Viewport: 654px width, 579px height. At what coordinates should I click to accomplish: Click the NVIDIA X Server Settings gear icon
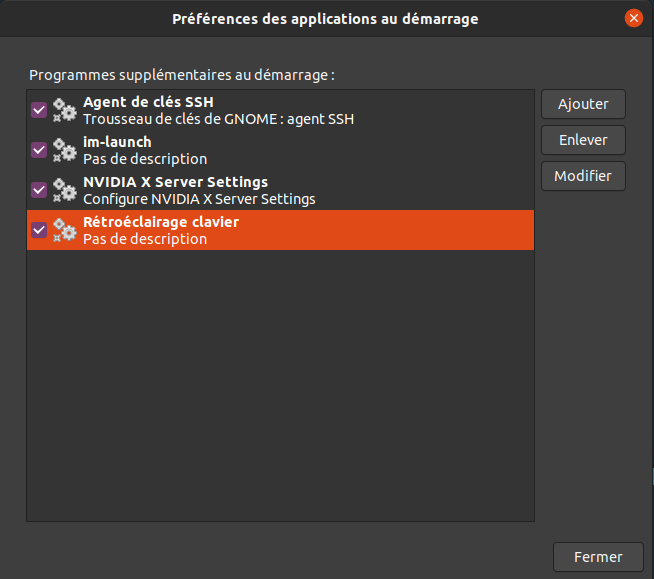point(65,190)
